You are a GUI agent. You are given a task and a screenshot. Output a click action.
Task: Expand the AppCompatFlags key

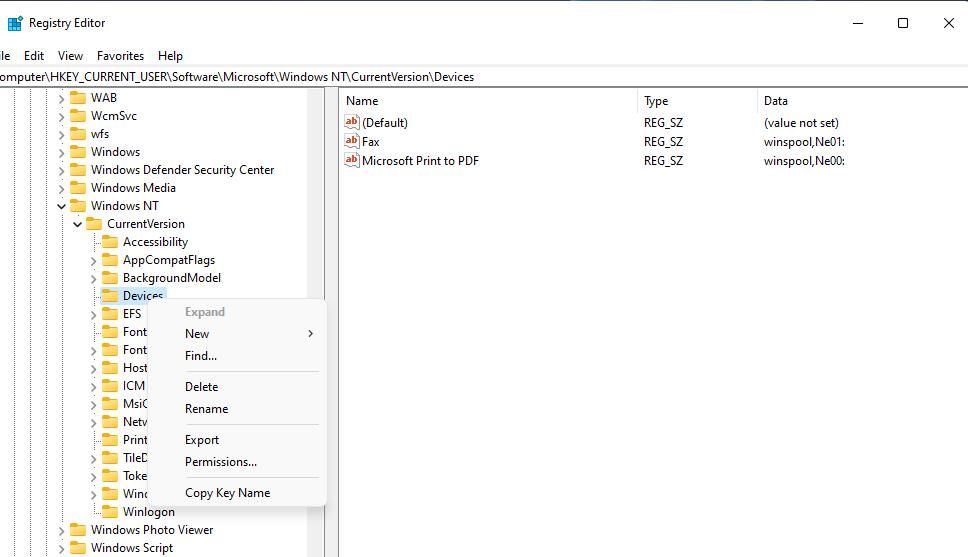pos(93,261)
